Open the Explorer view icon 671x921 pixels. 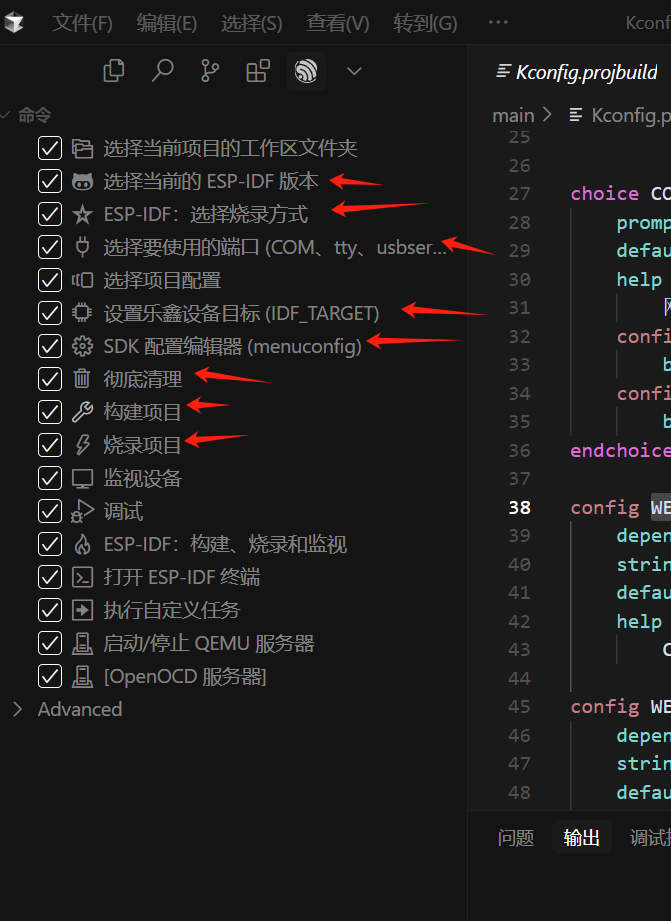tap(114, 71)
